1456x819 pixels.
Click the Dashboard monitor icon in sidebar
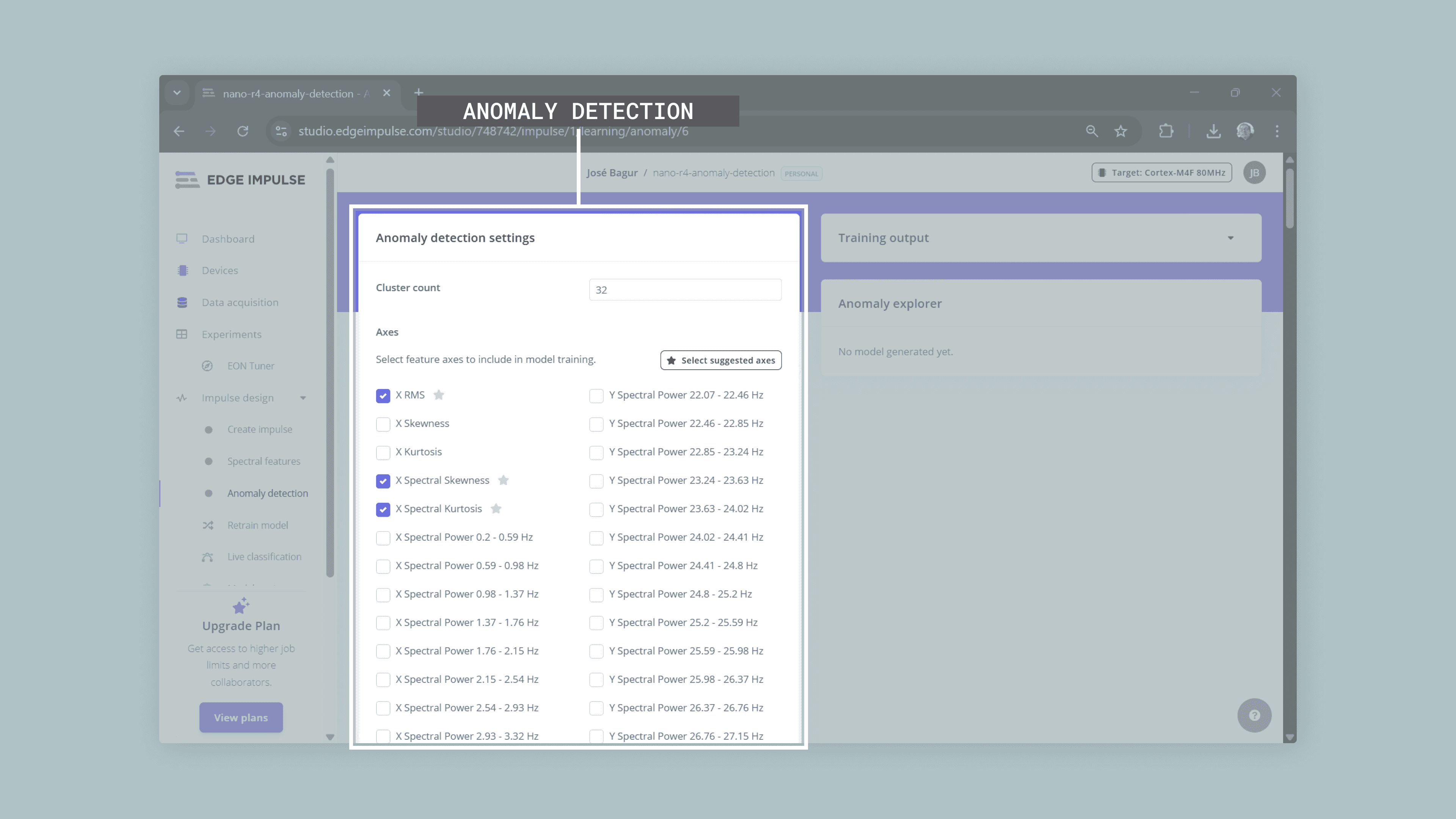[182, 238]
